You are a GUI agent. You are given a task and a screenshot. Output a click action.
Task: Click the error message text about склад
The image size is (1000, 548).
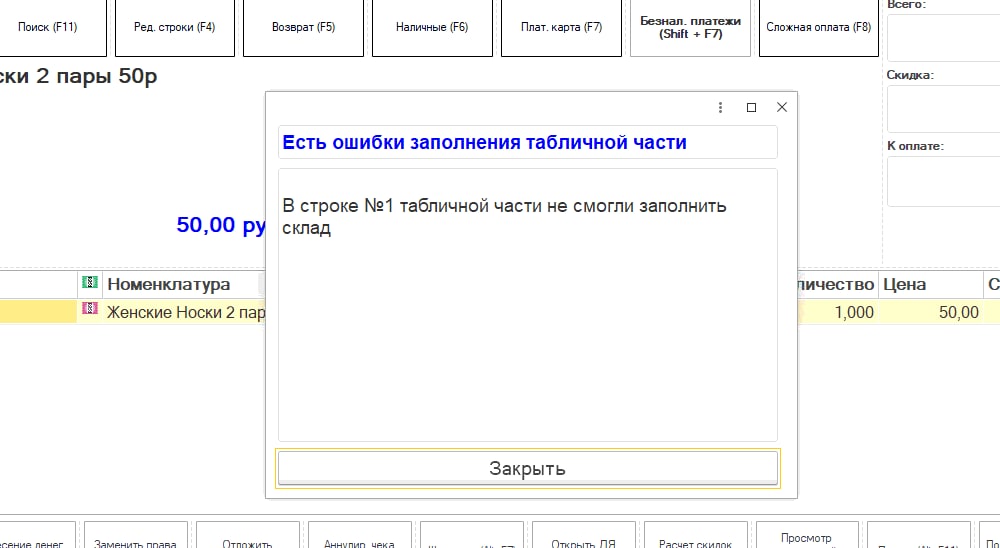[504, 217]
